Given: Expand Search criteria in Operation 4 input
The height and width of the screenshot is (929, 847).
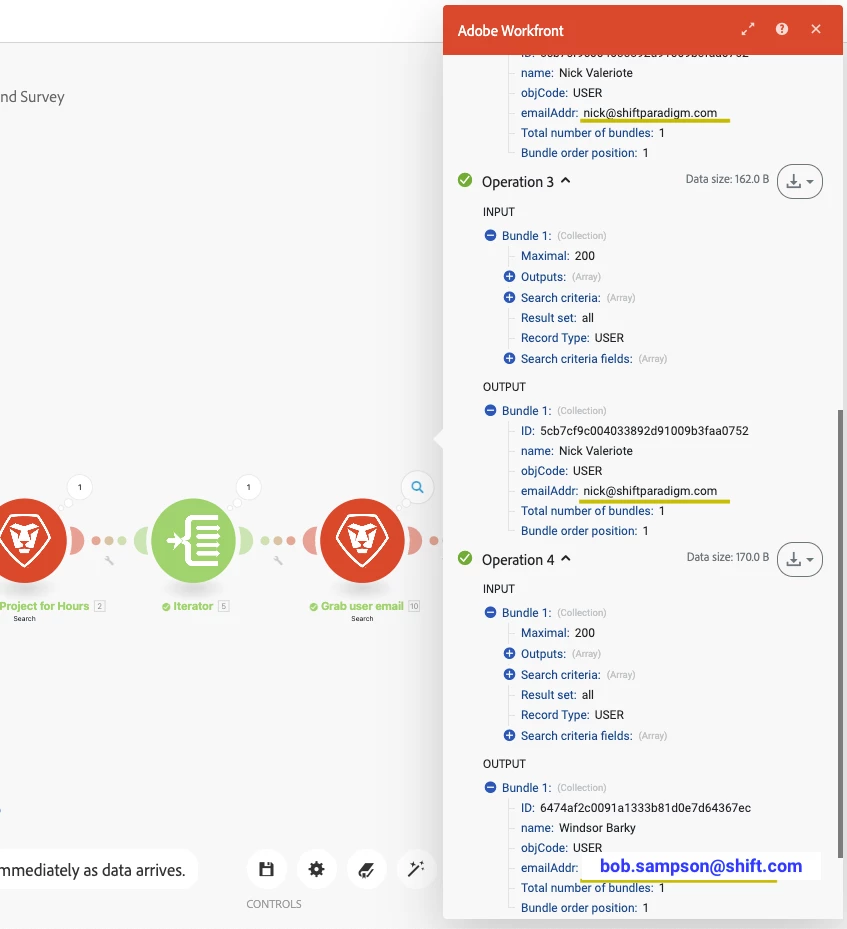Looking at the screenshot, I should tap(509, 674).
